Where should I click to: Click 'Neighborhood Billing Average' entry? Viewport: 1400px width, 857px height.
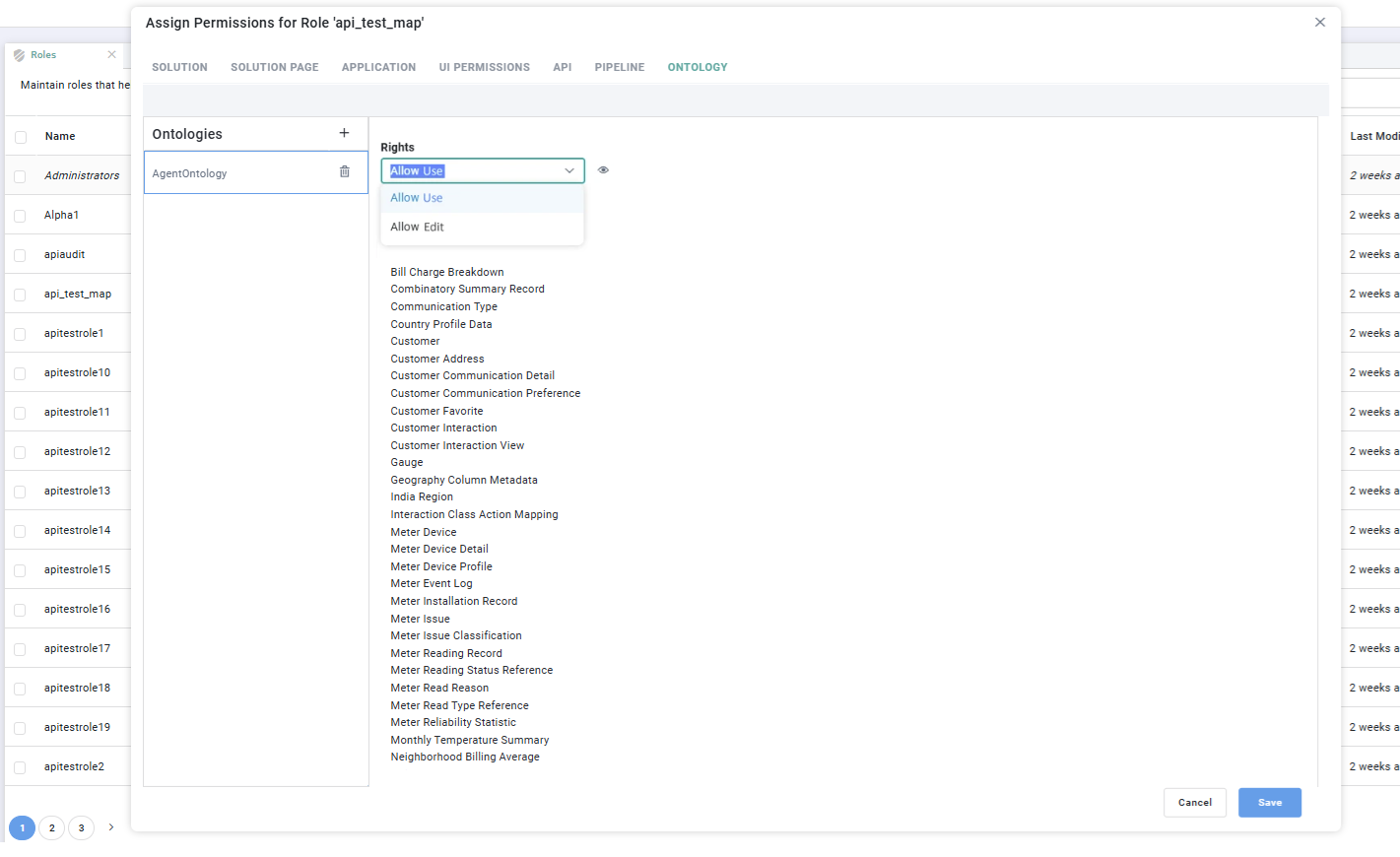pos(465,757)
